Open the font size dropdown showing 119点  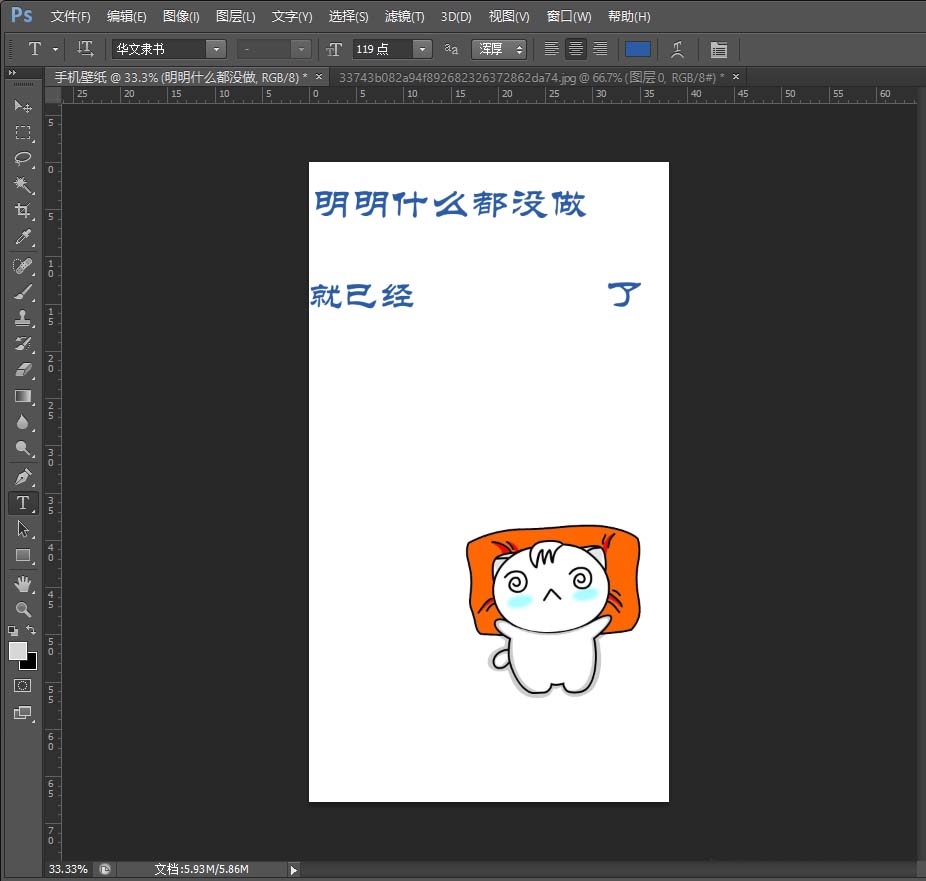point(421,48)
